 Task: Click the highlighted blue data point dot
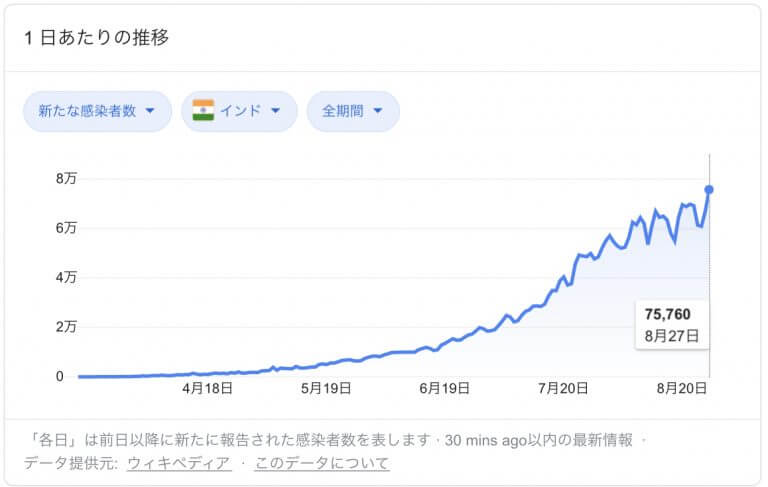pos(709,189)
